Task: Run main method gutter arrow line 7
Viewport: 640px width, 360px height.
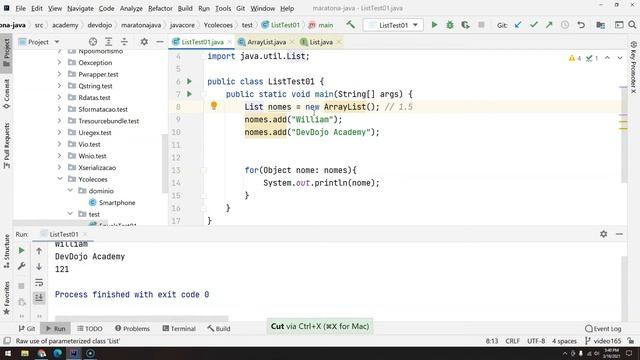Action: pyautogui.click(x=189, y=94)
